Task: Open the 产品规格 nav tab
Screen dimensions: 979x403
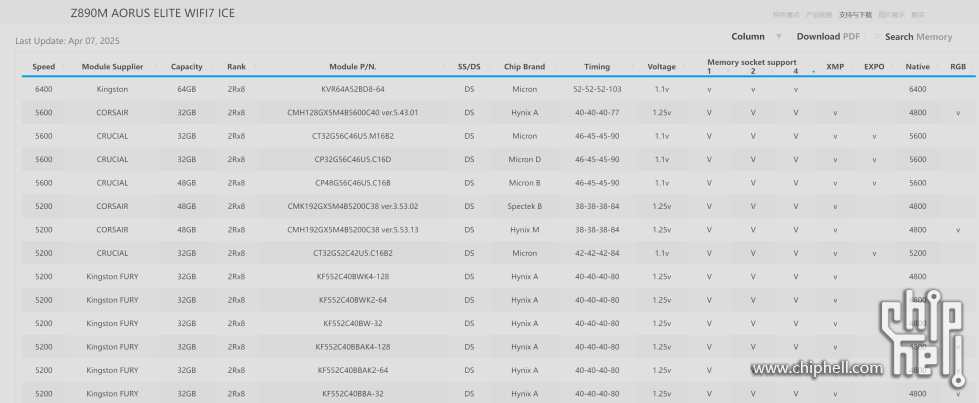Action: [x=819, y=15]
